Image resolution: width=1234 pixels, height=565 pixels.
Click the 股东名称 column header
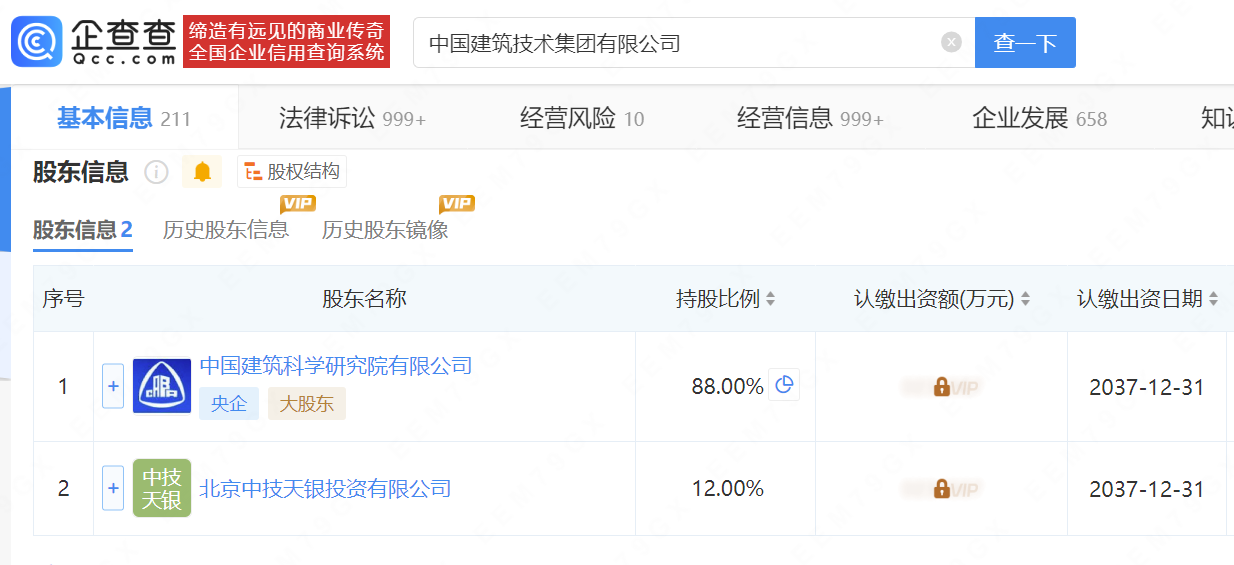pos(364,299)
